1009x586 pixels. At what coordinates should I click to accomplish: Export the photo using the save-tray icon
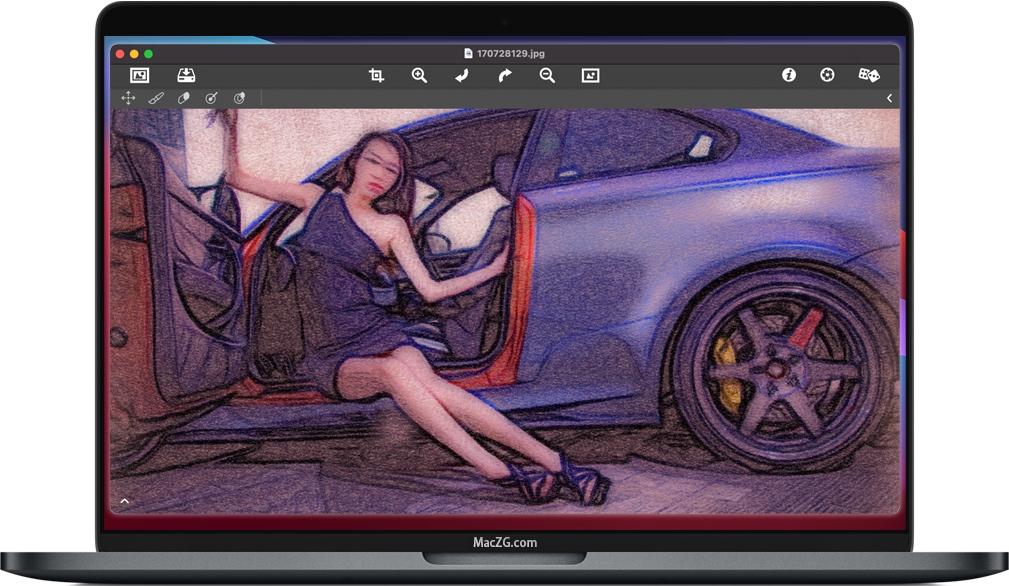[x=184, y=74]
